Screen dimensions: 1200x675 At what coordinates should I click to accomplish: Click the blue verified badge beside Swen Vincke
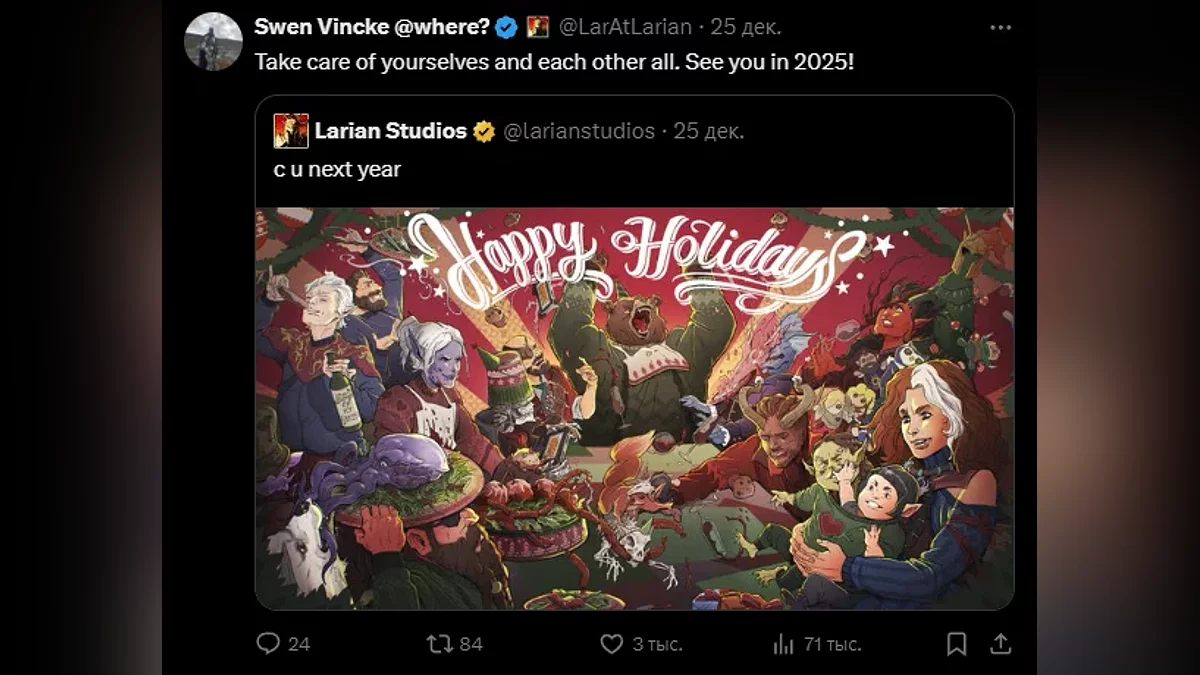pos(507,28)
